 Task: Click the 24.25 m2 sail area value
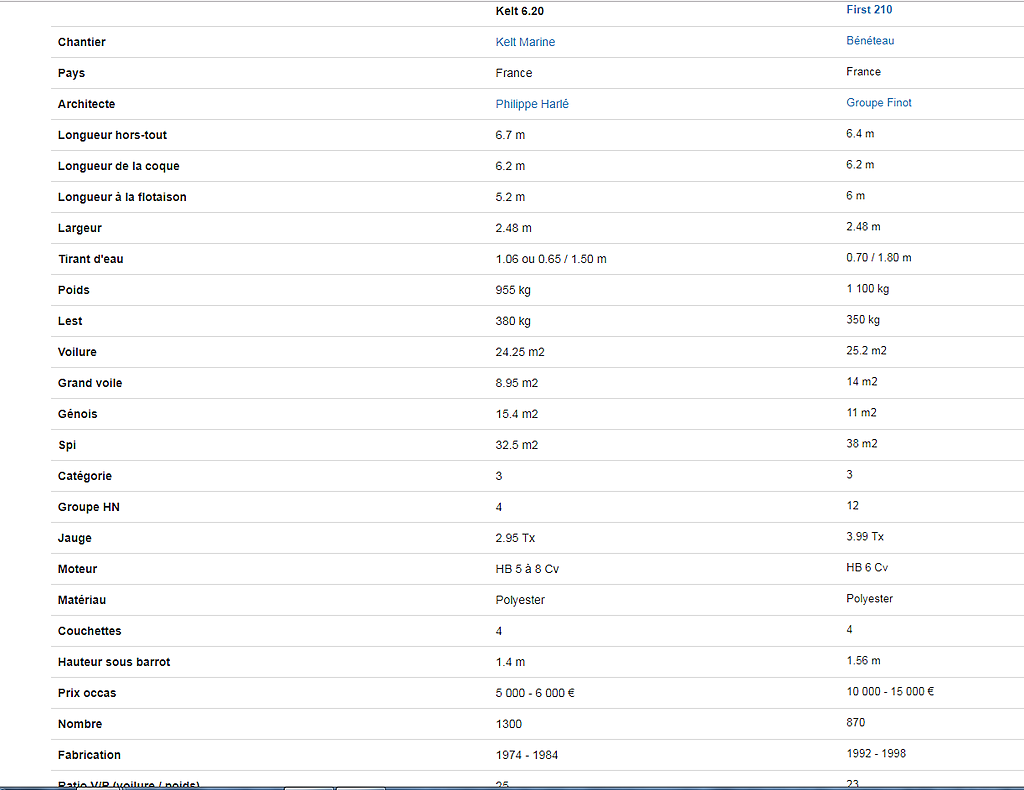coord(520,352)
